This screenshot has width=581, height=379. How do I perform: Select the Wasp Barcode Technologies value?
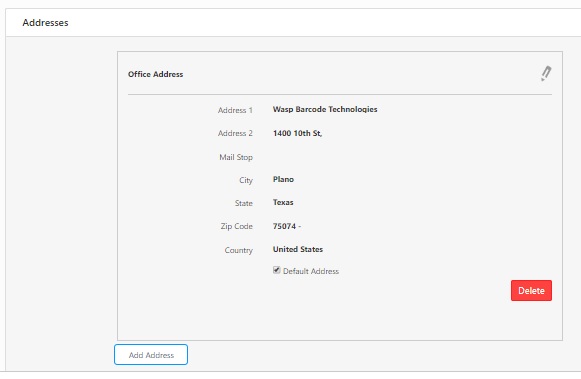coord(325,109)
